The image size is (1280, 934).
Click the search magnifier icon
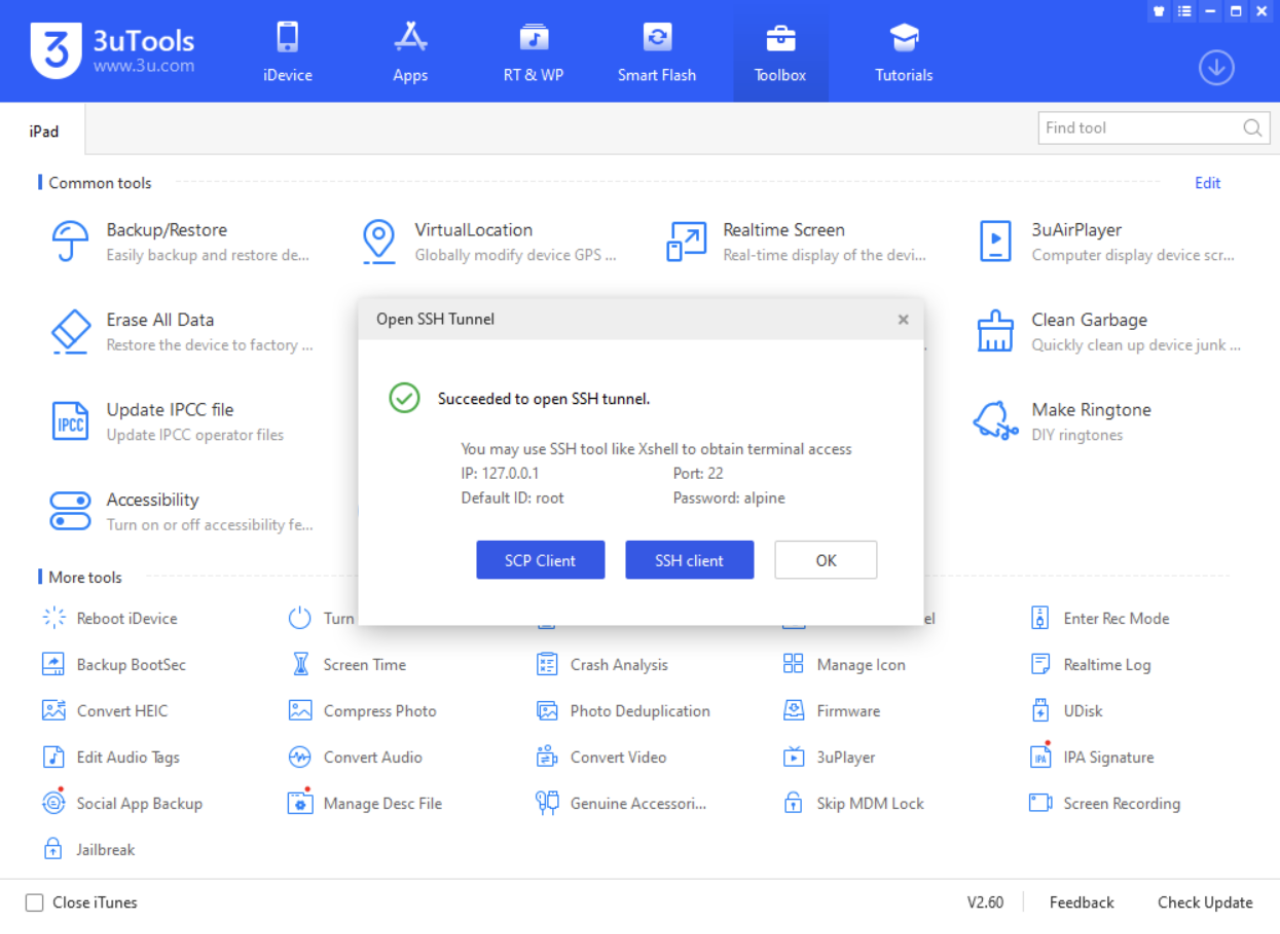point(1253,128)
